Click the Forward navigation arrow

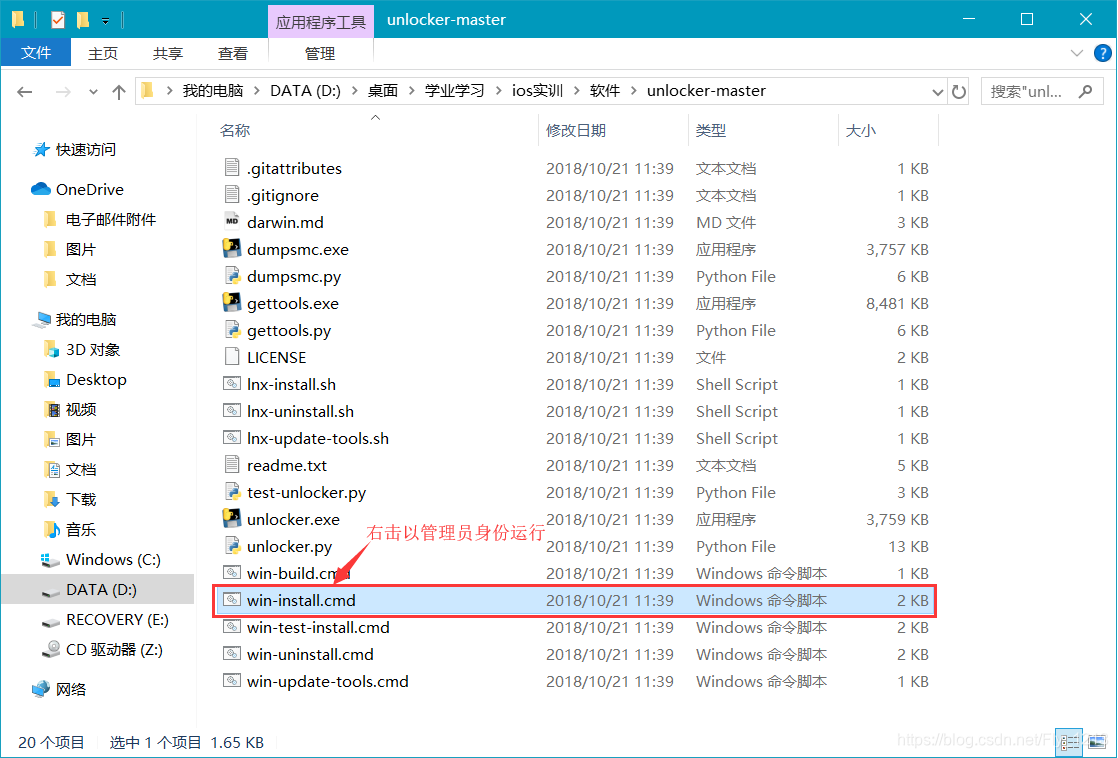coord(63,92)
